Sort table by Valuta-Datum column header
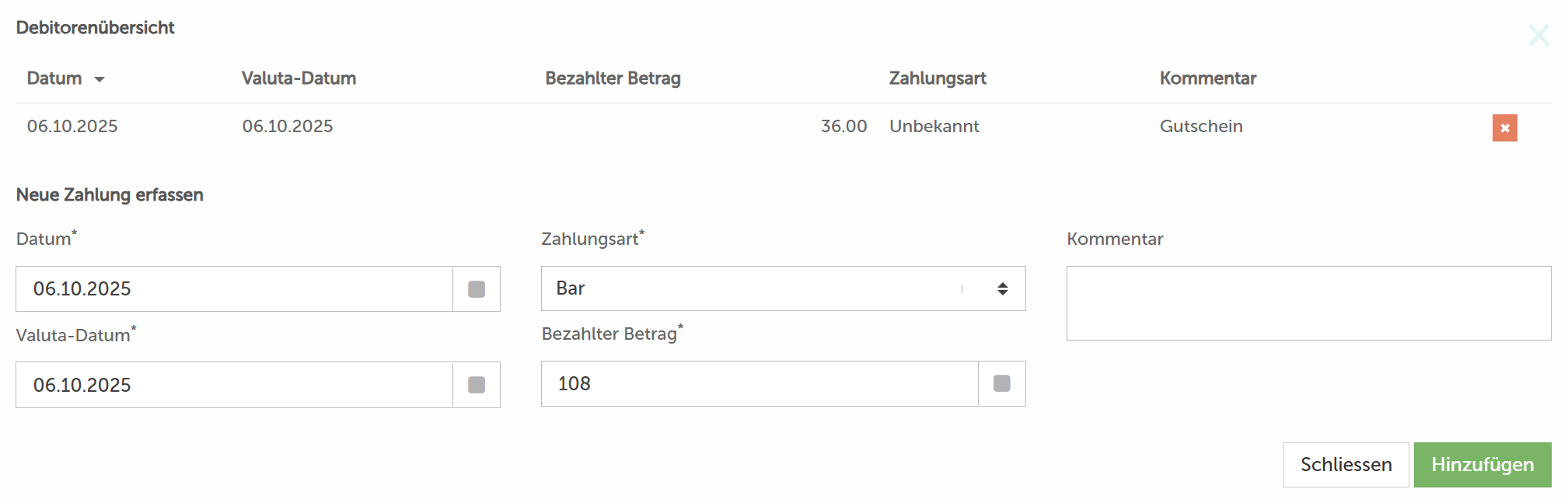This screenshot has width=1568, height=503. tap(299, 79)
